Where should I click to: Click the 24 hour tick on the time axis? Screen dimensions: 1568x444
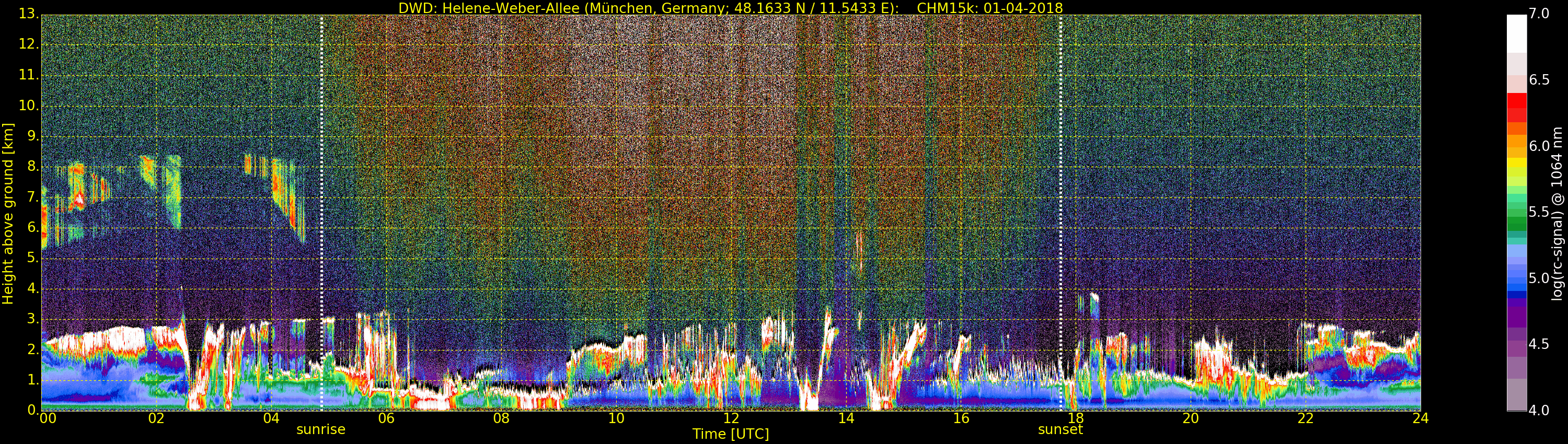(x=1420, y=418)
